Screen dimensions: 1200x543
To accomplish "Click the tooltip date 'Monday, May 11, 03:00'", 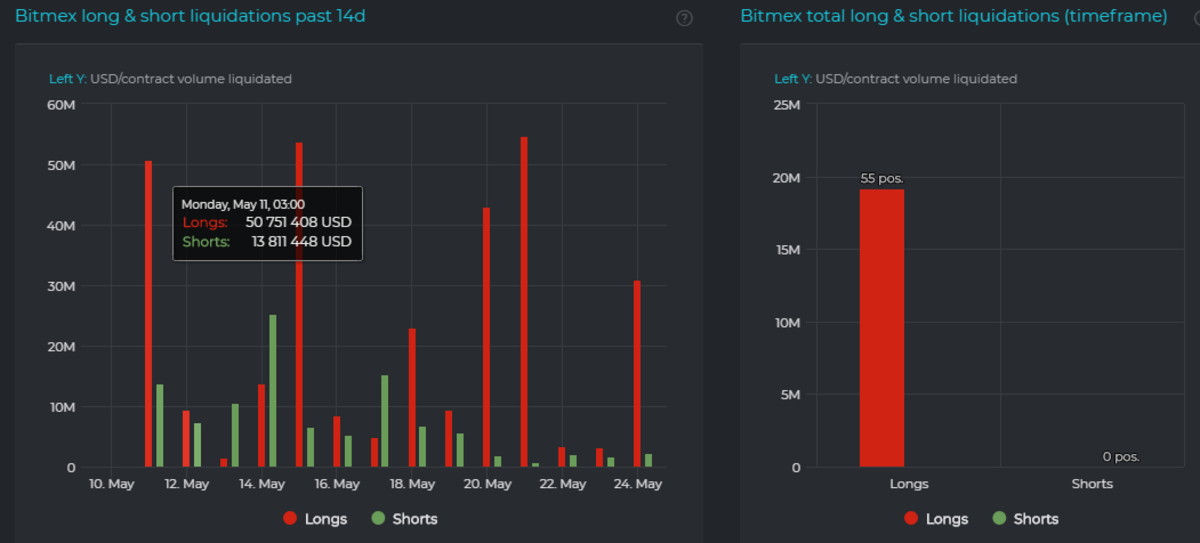I will [243, 204].
